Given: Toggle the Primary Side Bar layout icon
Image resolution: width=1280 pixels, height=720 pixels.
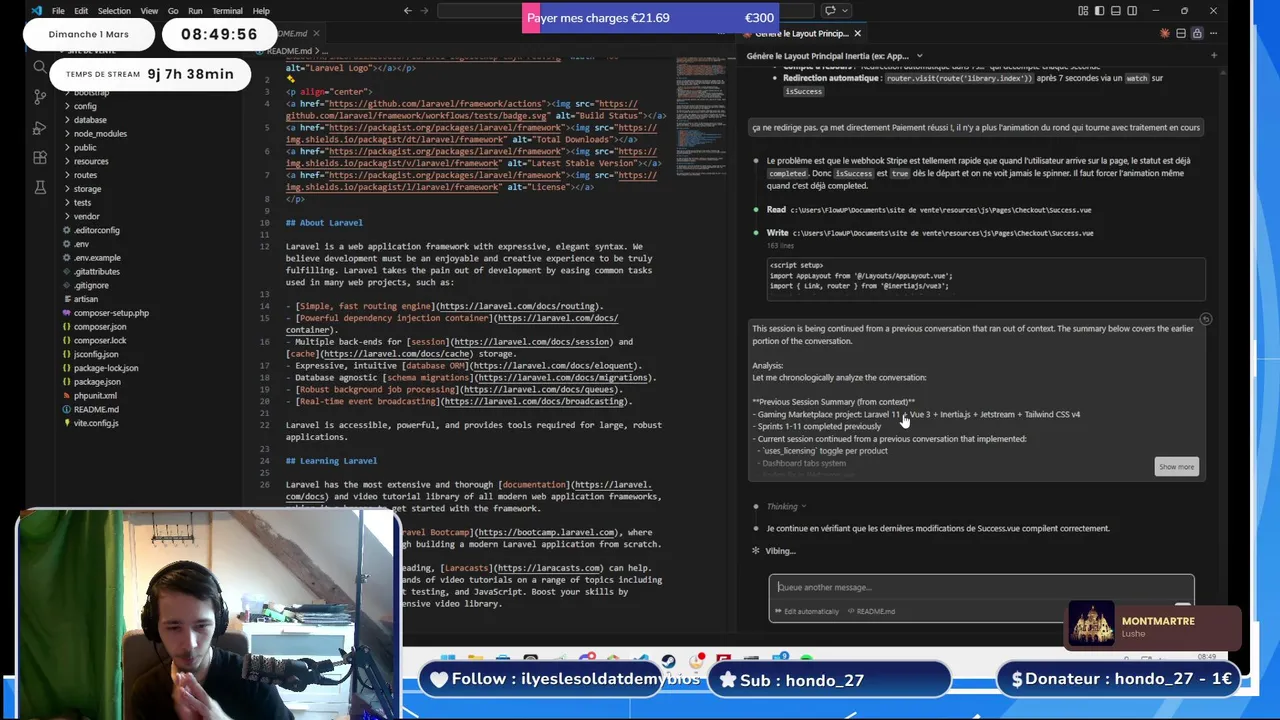Looking at the screenshot, I should click(x=1099, y=11).
